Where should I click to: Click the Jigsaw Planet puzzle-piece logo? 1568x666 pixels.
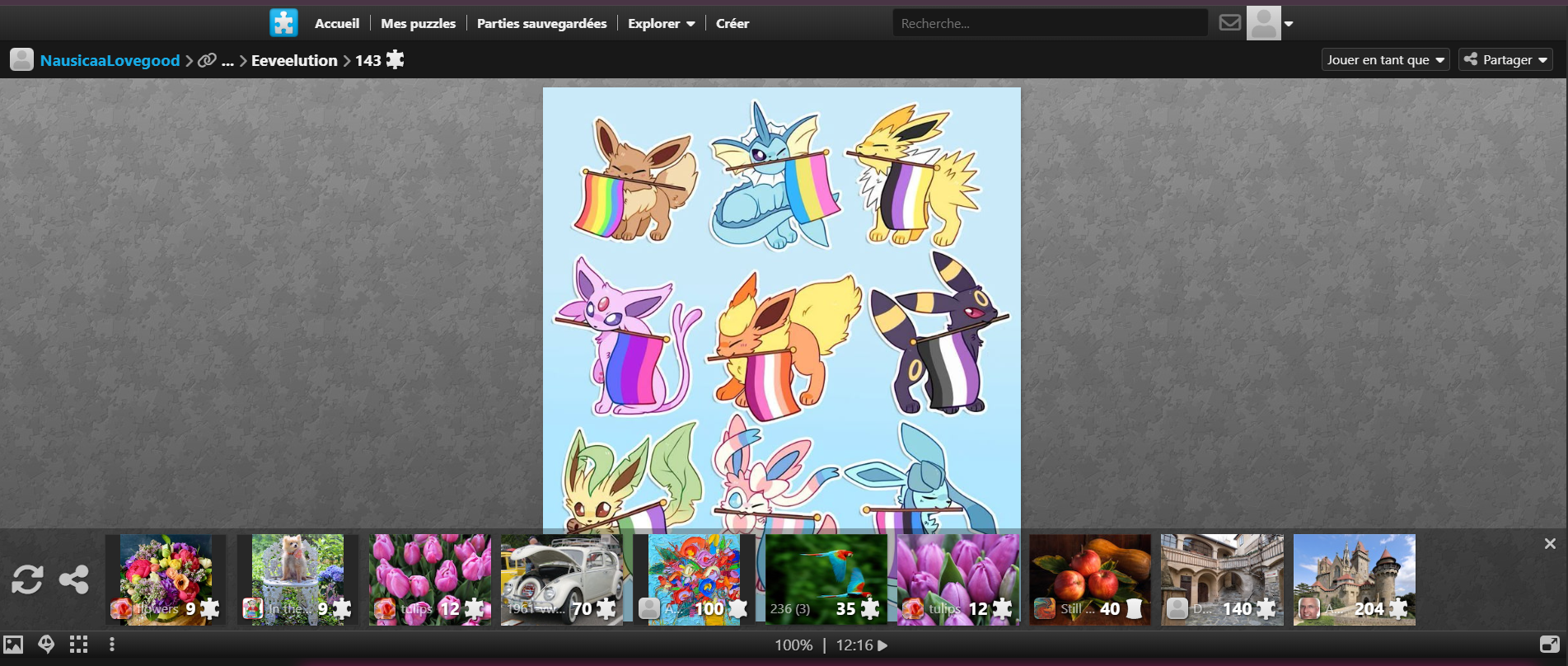coord(283,23)
